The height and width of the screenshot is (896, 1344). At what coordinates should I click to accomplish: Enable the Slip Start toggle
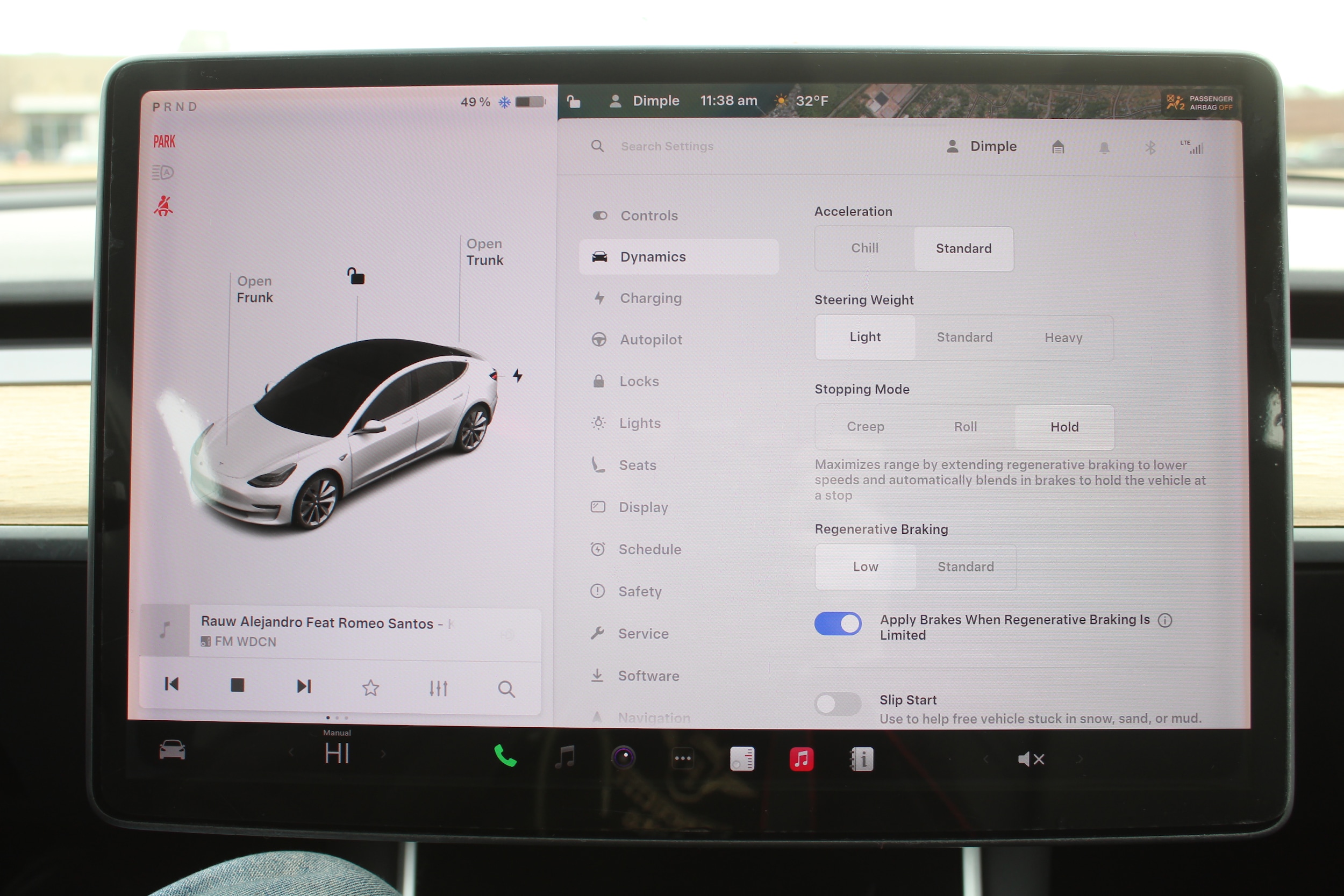(838, 704)
